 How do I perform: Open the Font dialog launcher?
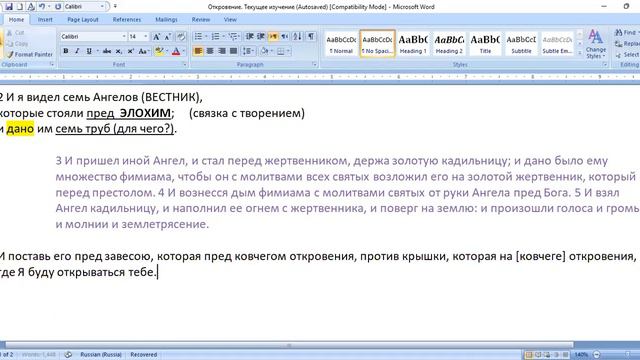click(x=184, y=65)
